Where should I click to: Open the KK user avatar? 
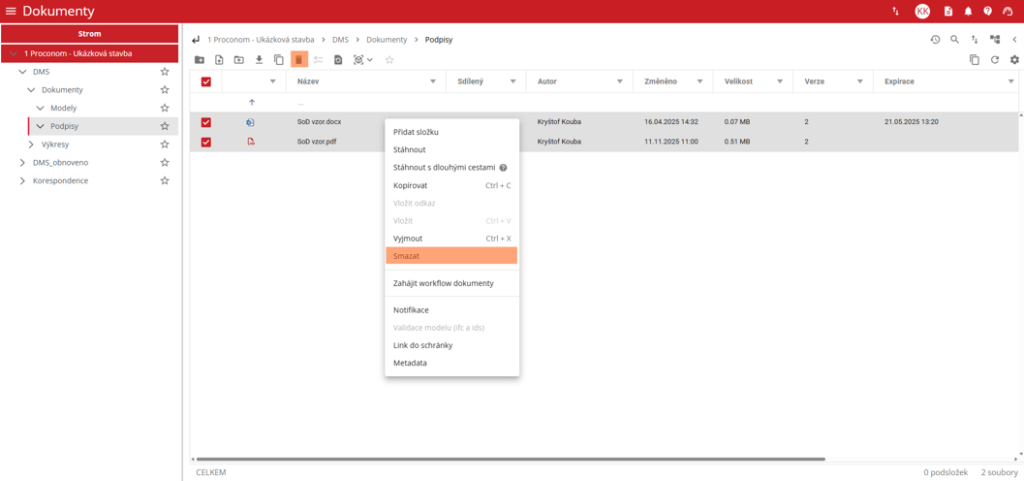[x=922, y=11]
